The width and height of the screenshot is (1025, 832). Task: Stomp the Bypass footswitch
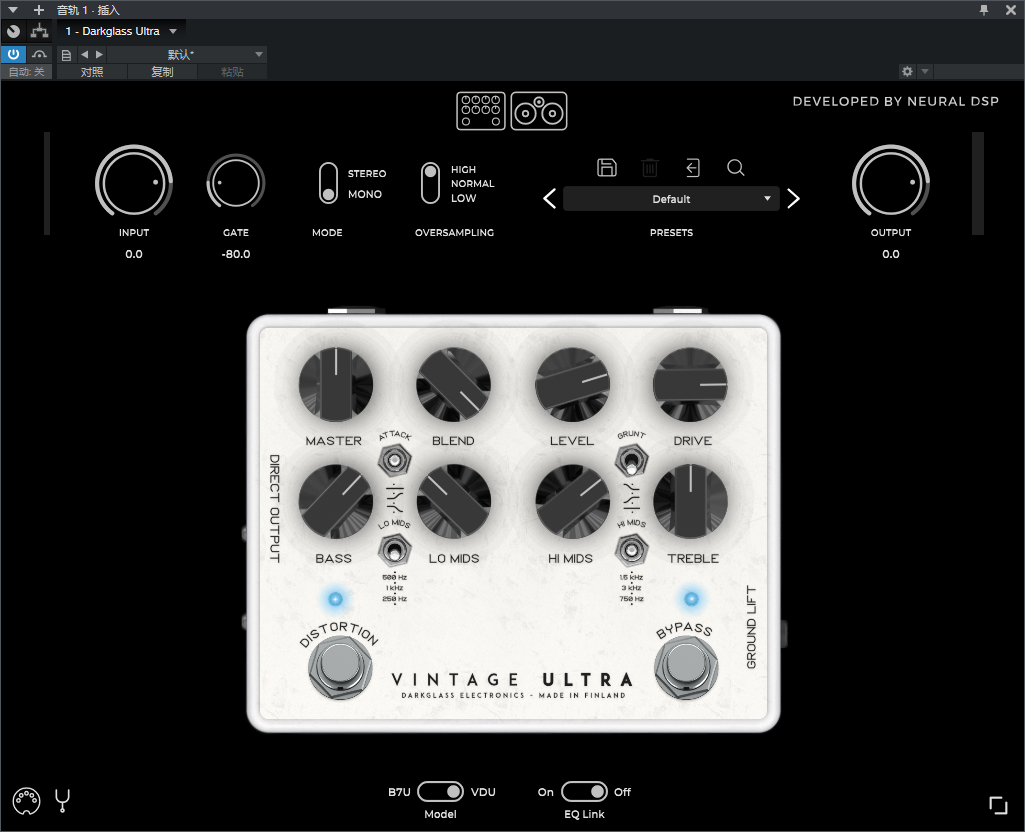tap(686, 667)
